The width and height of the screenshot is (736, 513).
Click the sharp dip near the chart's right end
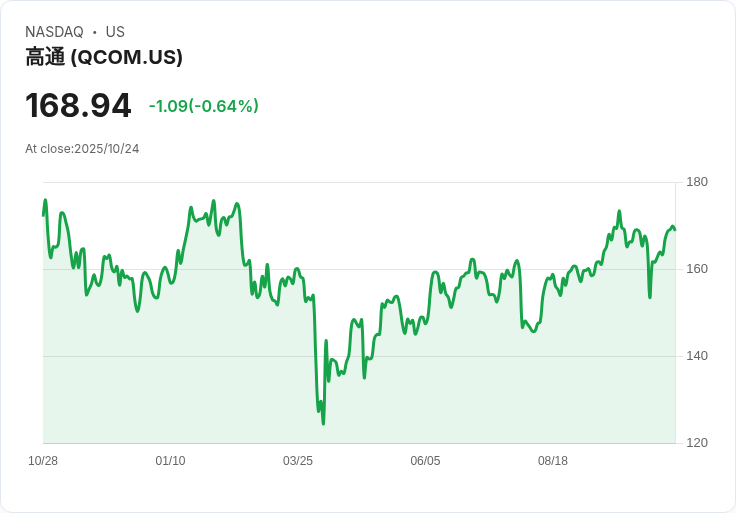650,296
